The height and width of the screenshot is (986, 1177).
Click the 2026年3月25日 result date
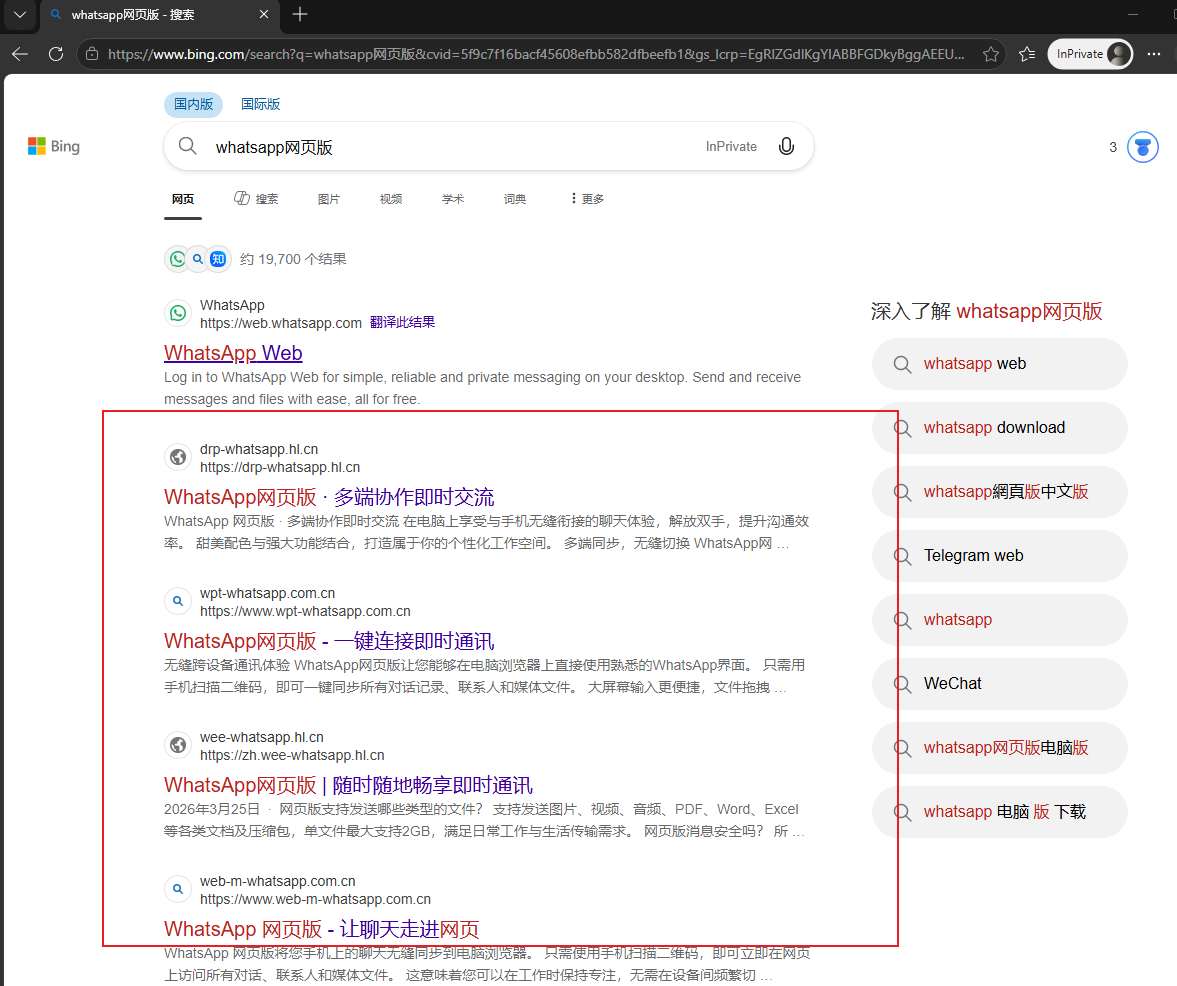[212, 810]
